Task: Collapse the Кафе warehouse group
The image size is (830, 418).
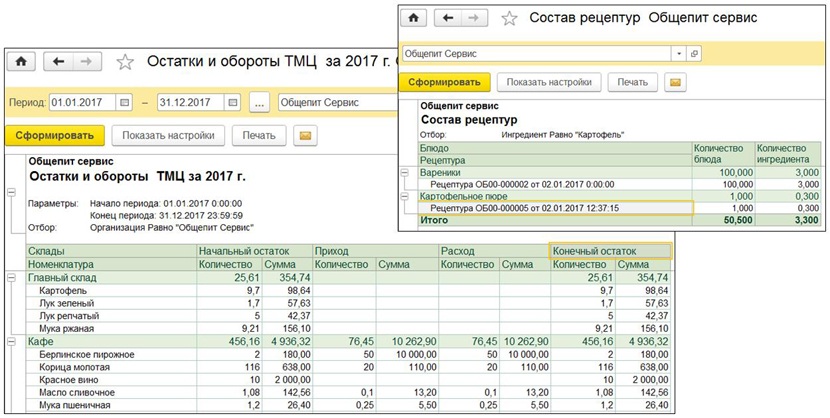Action: [11, 342]
